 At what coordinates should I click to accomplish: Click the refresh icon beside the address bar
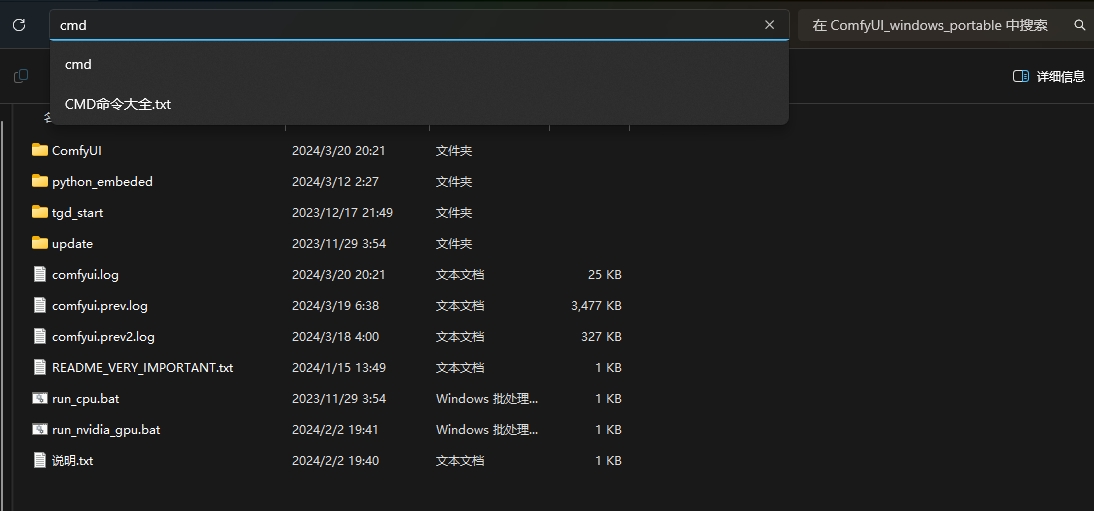tap(19, 25)
